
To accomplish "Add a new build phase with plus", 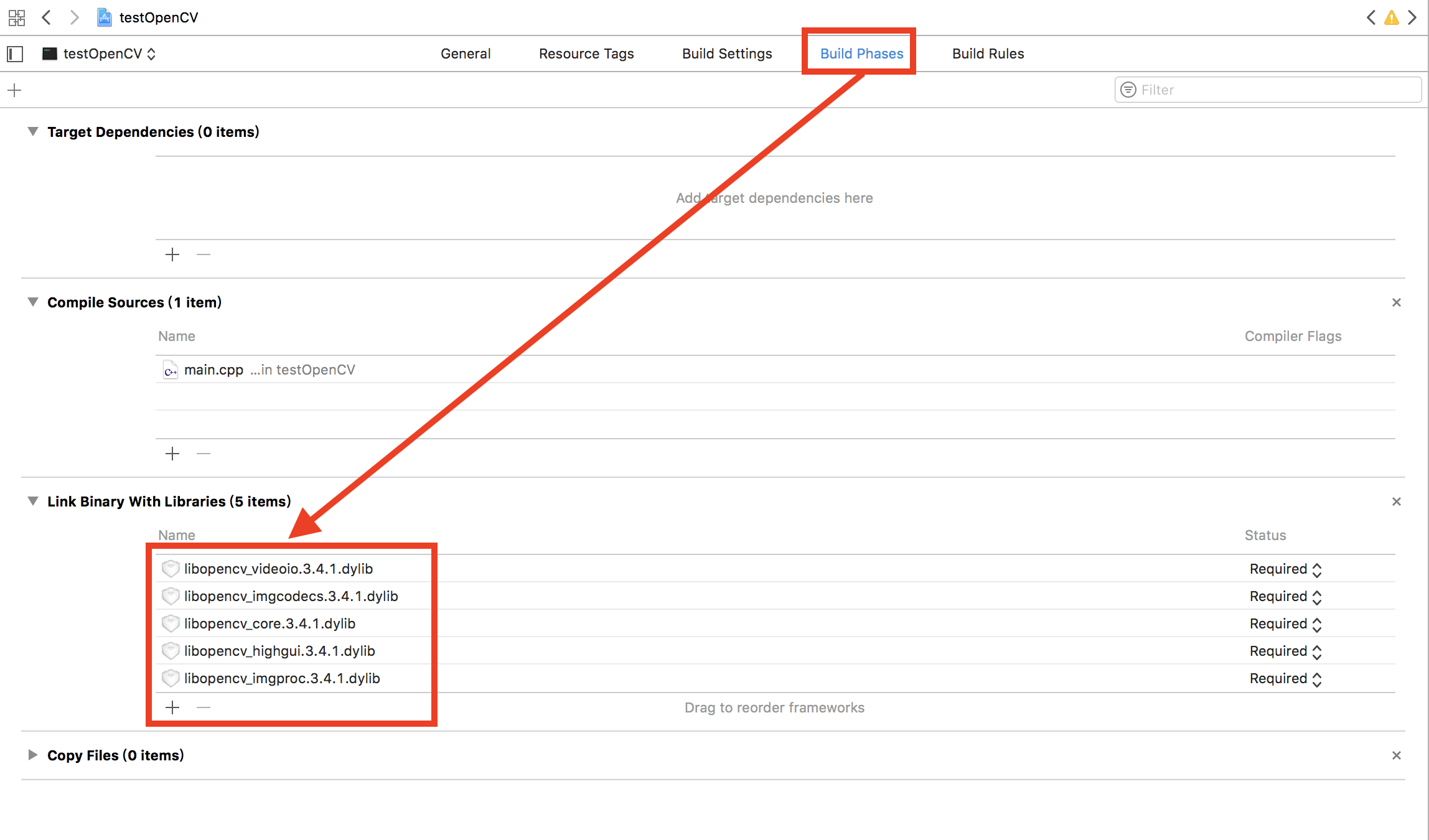I will click(15, 90).
